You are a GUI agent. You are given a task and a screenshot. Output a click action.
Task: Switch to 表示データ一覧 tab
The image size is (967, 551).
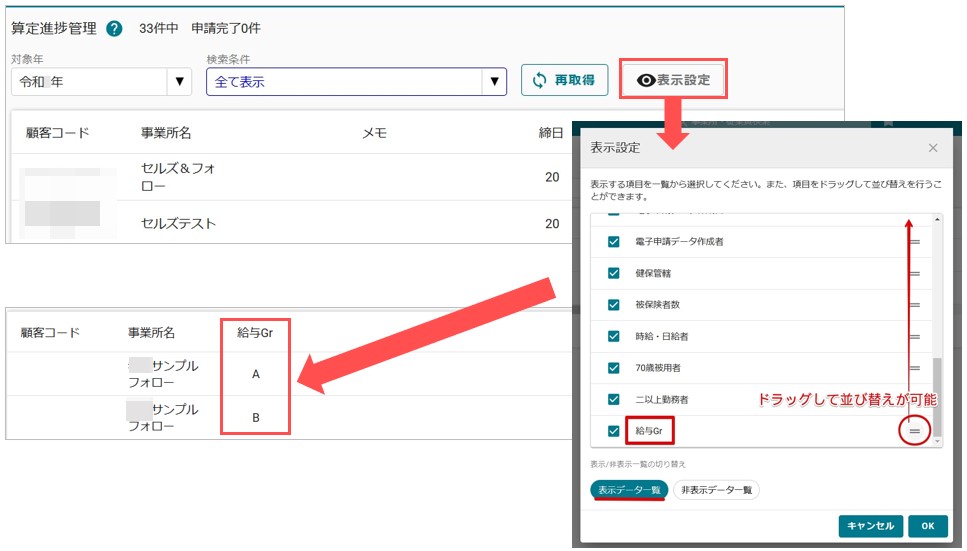628,490
